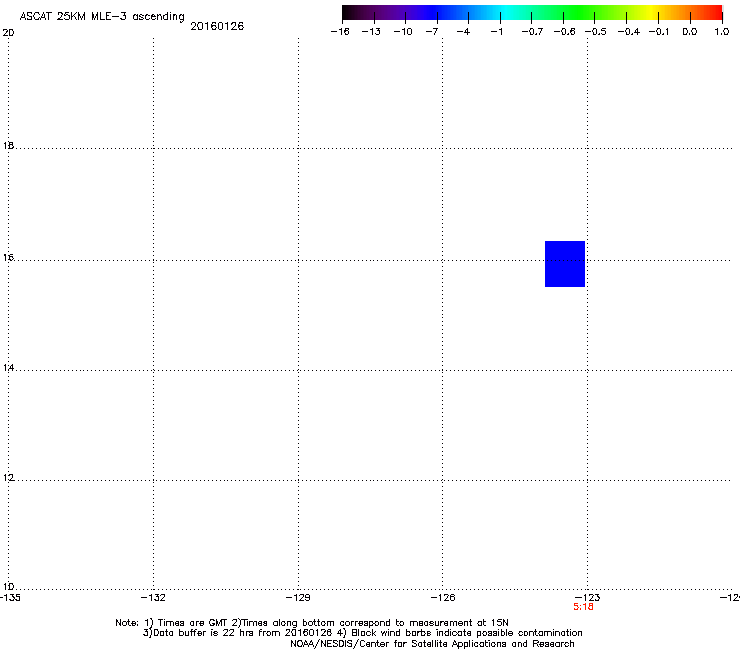Click the latitude label 16
Screen dimensions: 740x650
click(x=8, y=258)
